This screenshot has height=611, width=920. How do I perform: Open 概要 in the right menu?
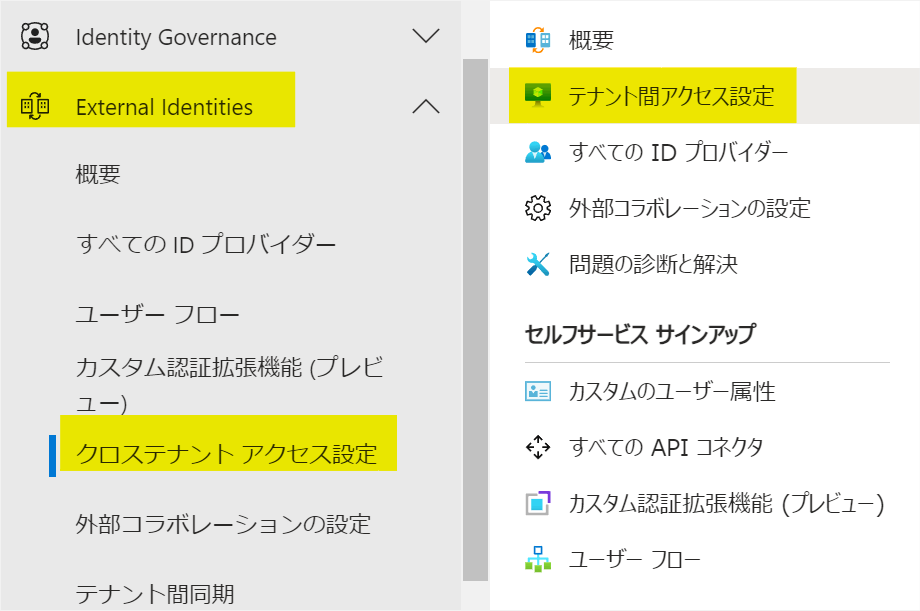point(591,40)
